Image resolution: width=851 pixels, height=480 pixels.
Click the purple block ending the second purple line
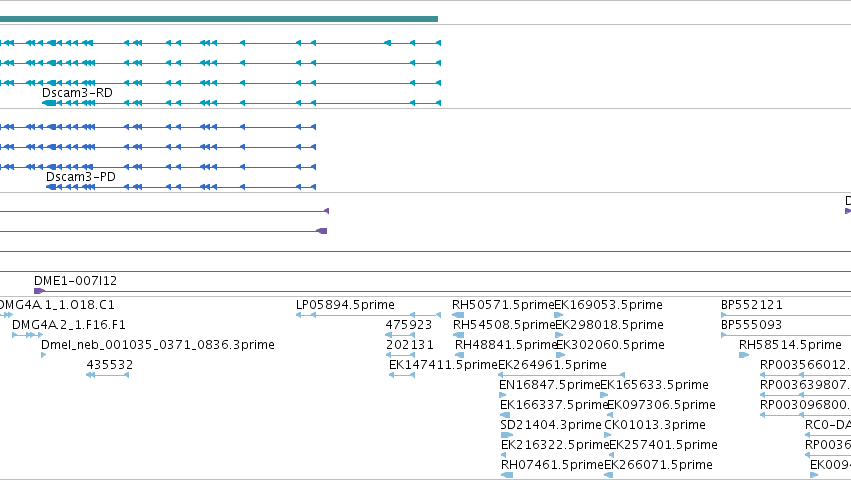tap(322, 231)
